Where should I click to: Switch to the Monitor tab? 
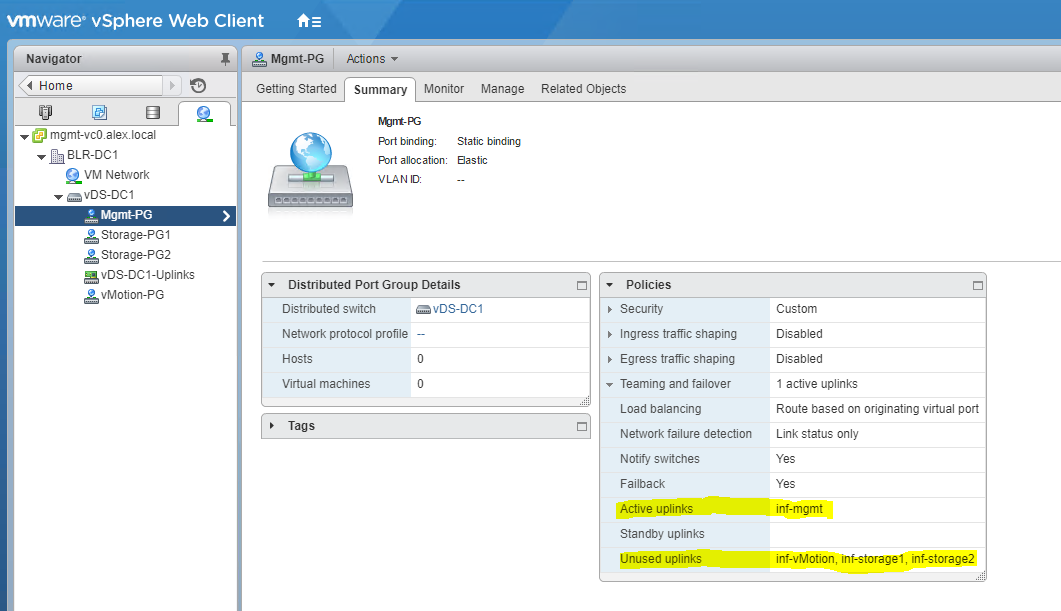(443, 89)
